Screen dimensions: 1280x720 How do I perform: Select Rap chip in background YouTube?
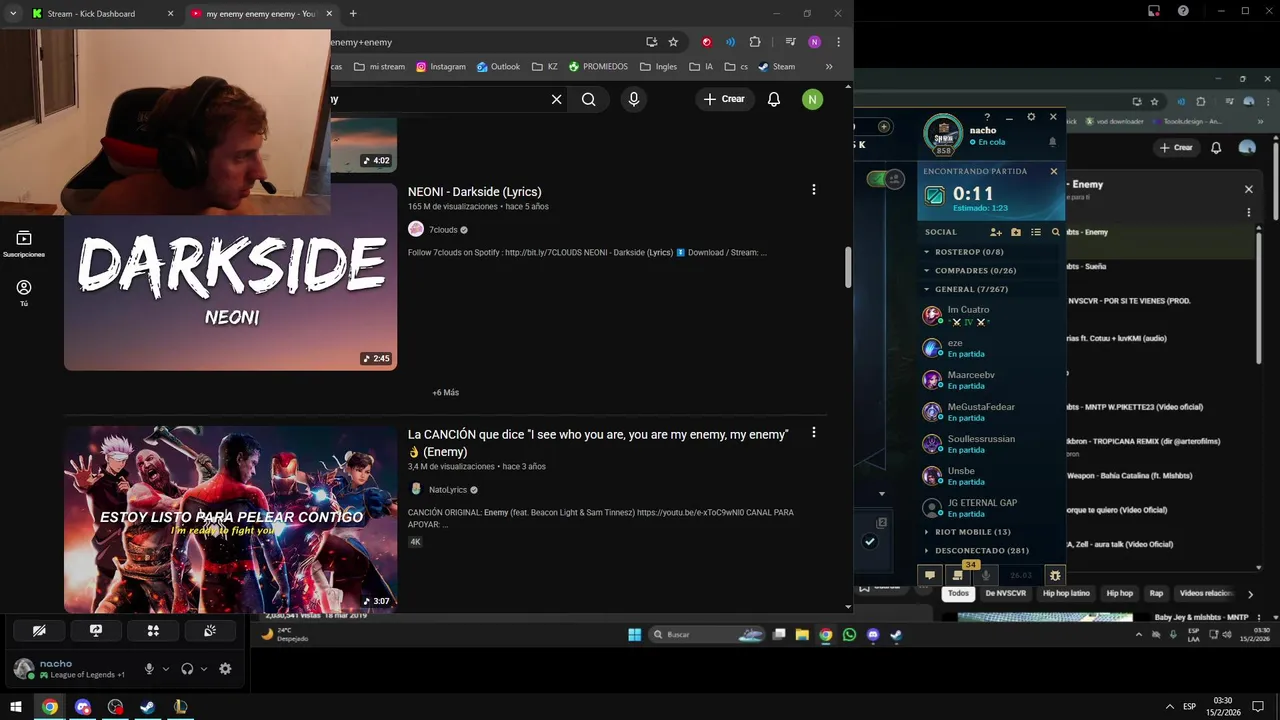(1156, 593)
